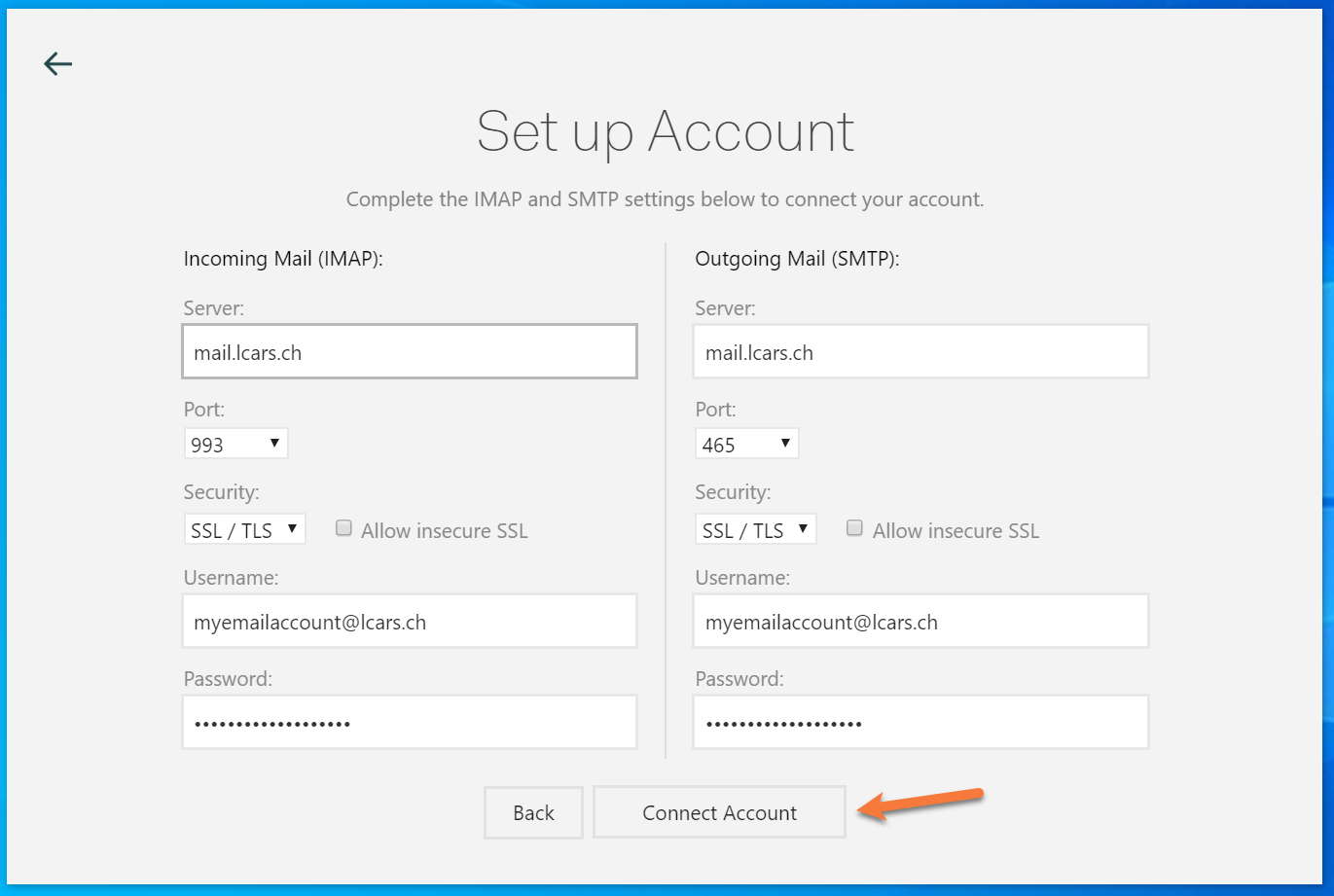Click the Incoming Mail (IMAP) section label

283,259
